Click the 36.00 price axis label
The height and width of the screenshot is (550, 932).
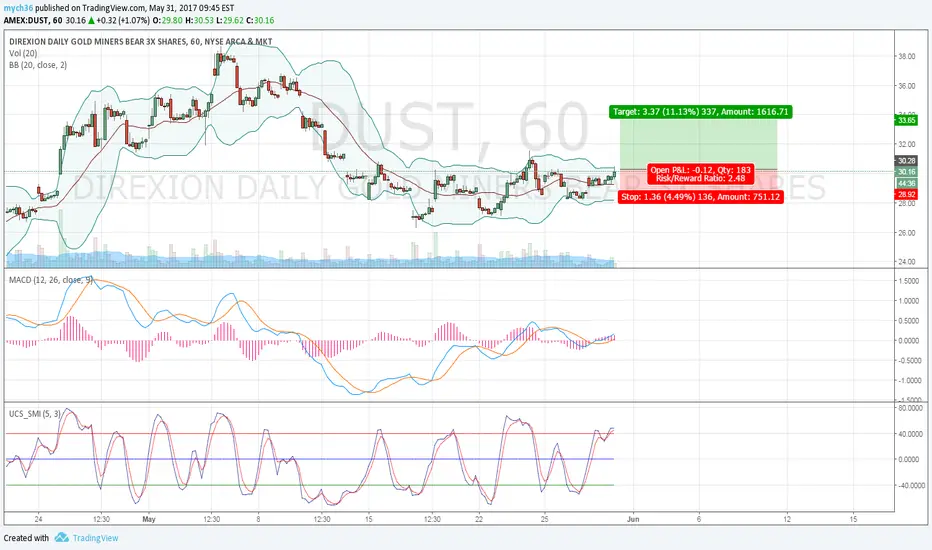[x=907, y=86]
